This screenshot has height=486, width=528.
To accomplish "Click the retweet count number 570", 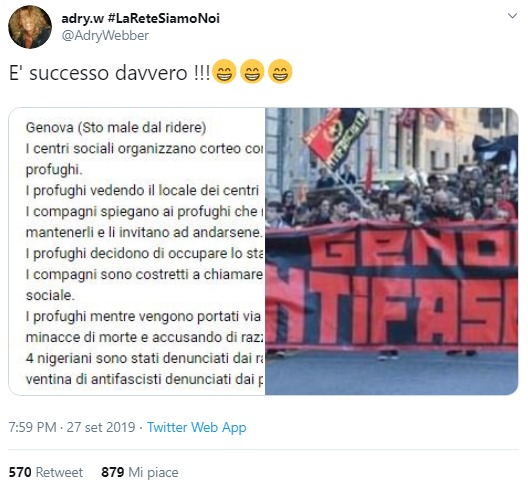I will pyautogui.click(x=20, y=472).
